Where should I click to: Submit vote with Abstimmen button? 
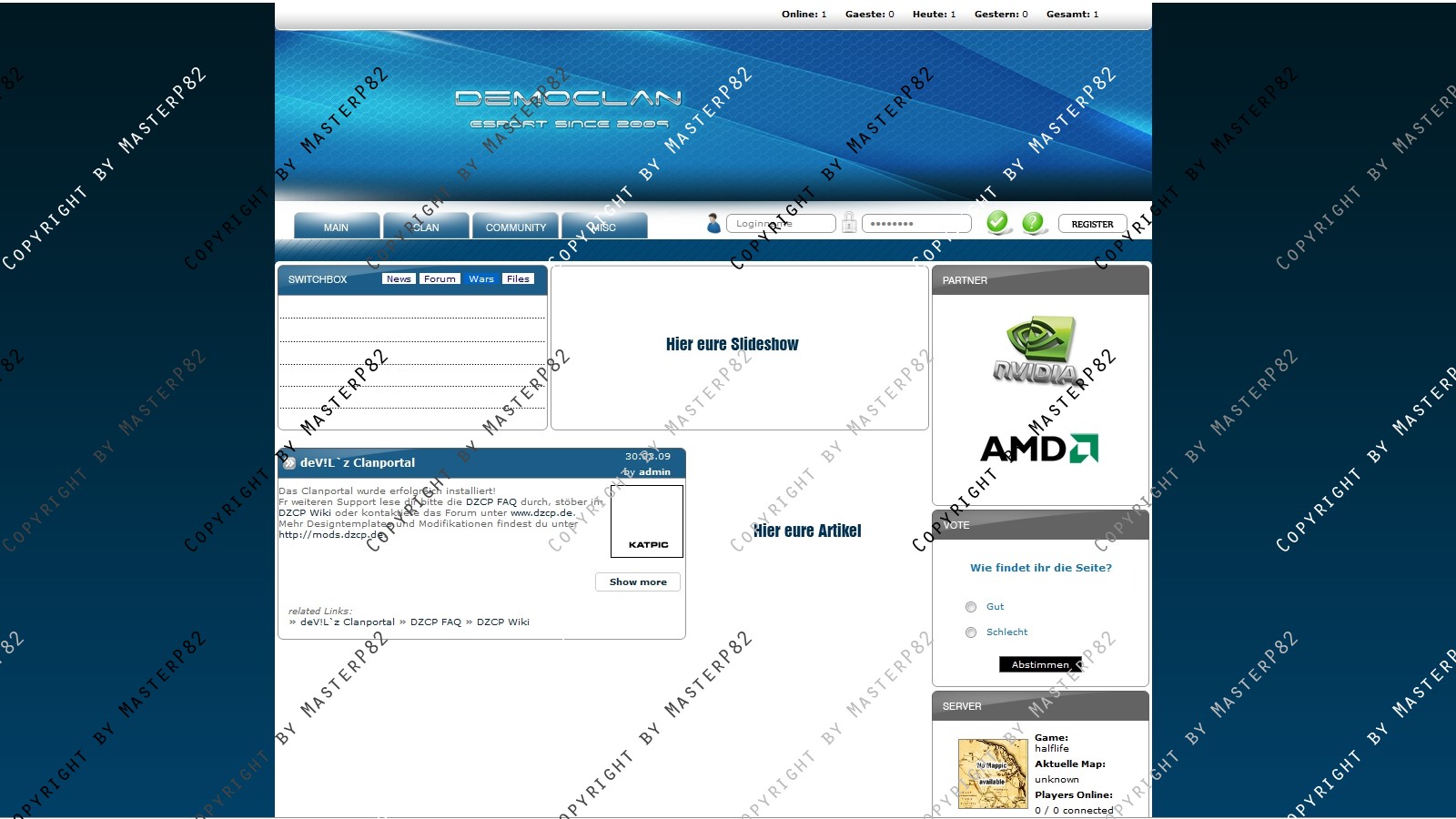click(x=1040, y=664)
